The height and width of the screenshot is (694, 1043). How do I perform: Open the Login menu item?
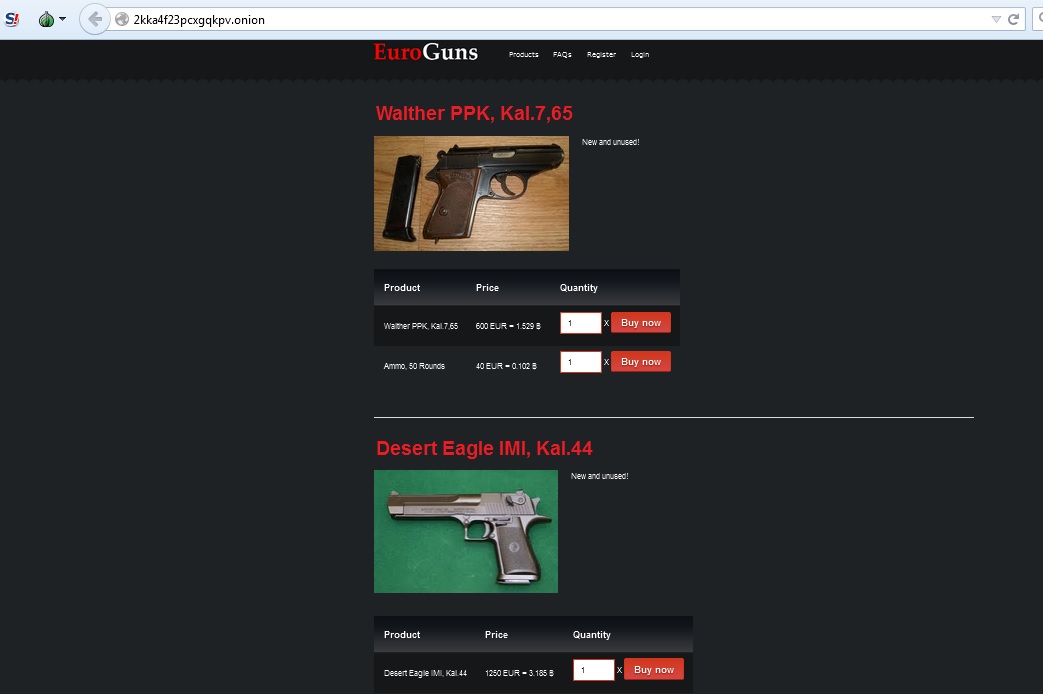point(640,55)
